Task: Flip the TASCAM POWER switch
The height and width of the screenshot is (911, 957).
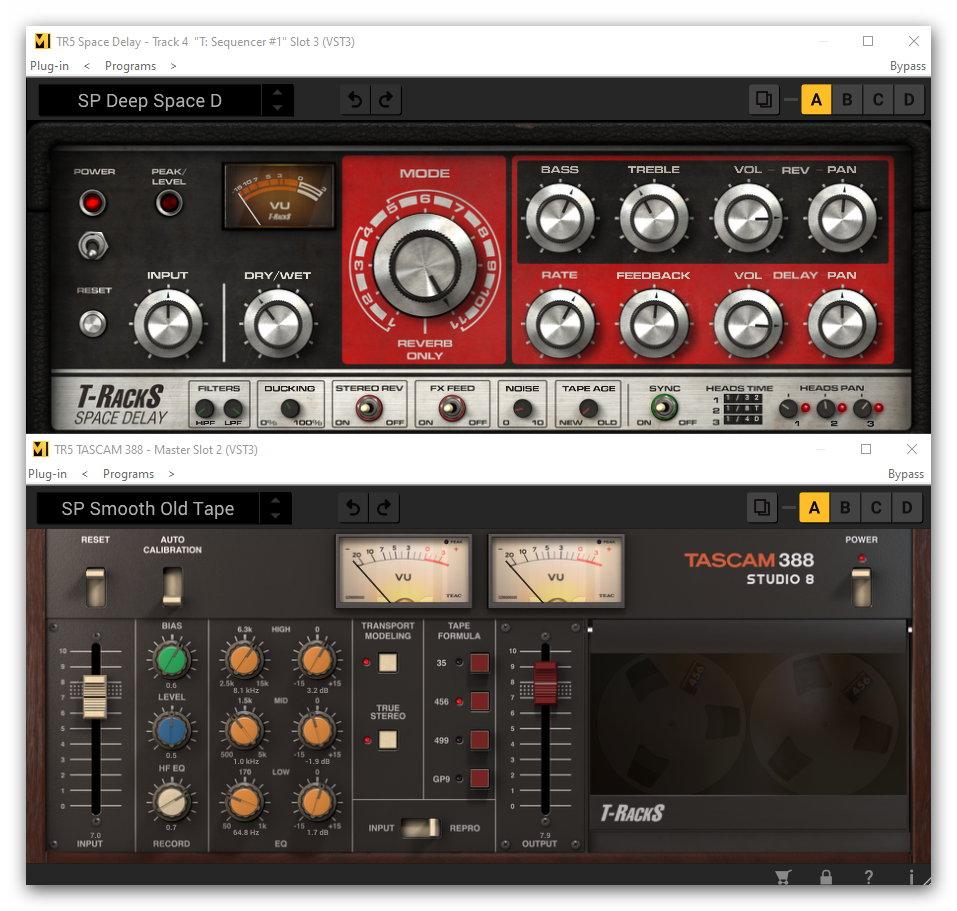Action: point(861,586)
